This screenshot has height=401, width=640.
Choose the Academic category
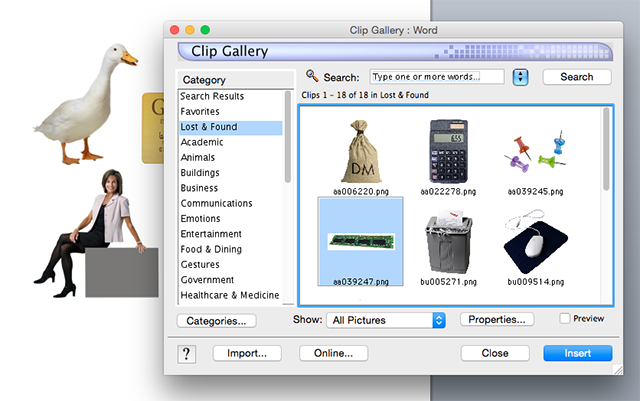(231, 142)
